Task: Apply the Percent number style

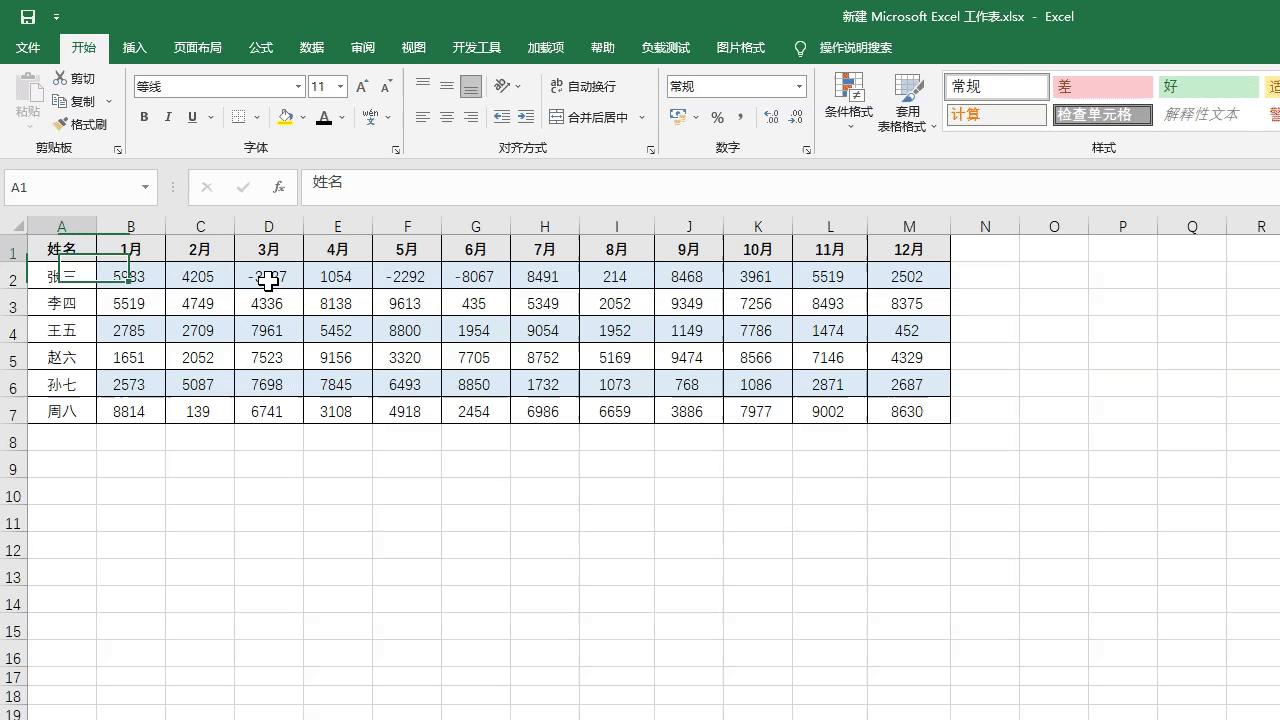Action: point(716,117)
